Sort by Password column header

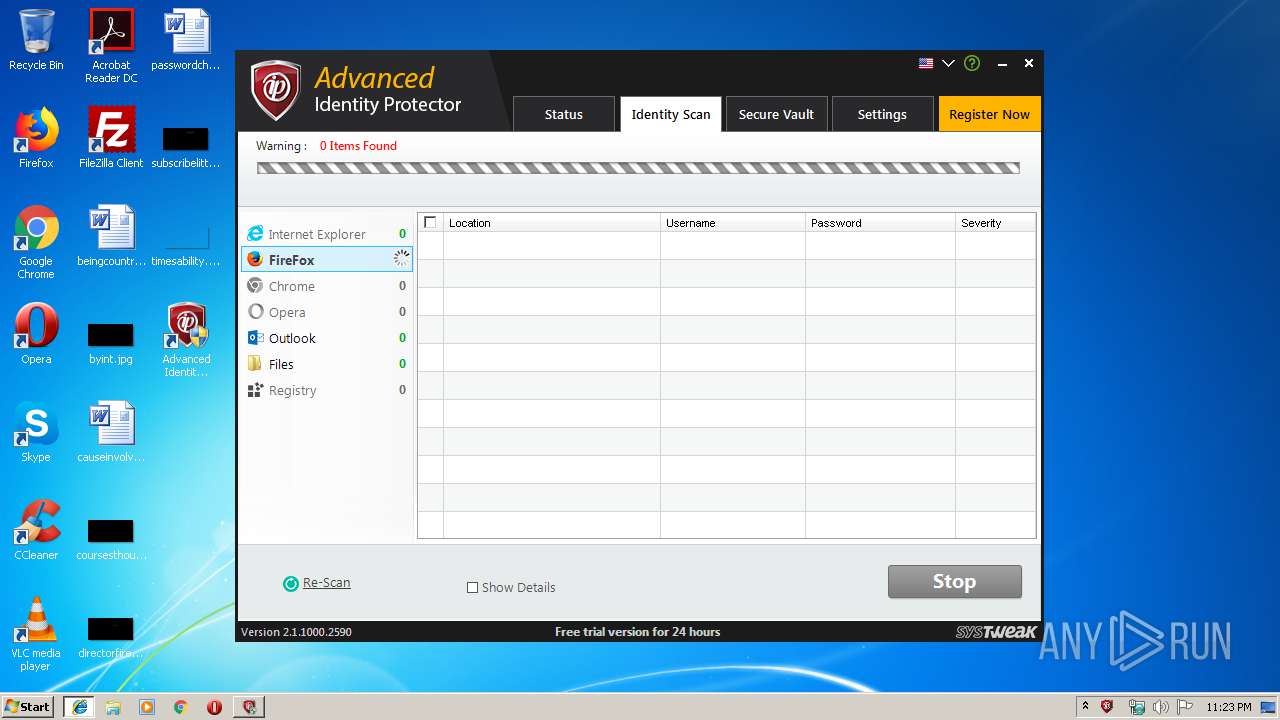pyautogui.click(x=880, y=222)
